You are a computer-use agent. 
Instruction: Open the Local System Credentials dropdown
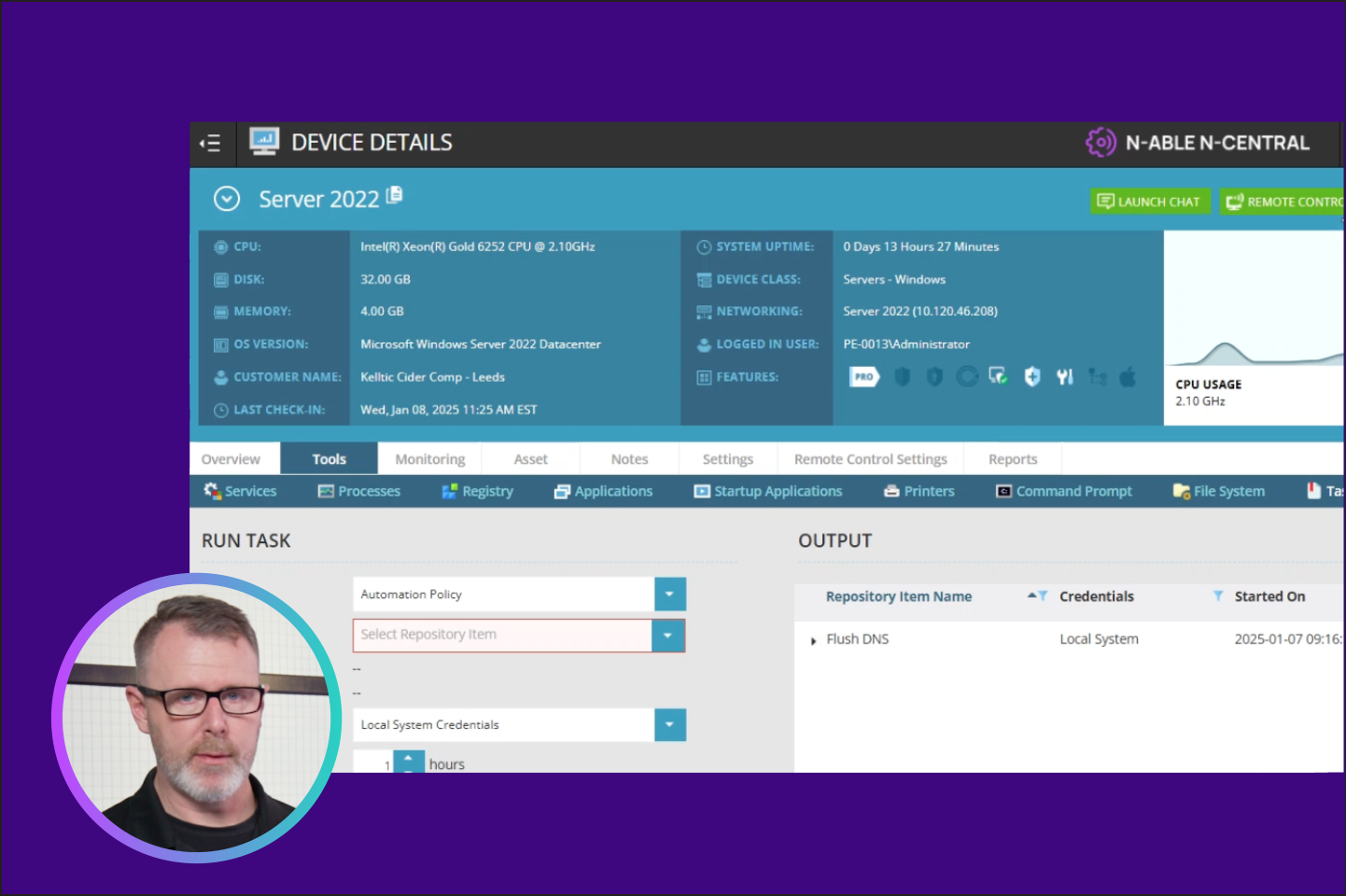click(669, 725)
